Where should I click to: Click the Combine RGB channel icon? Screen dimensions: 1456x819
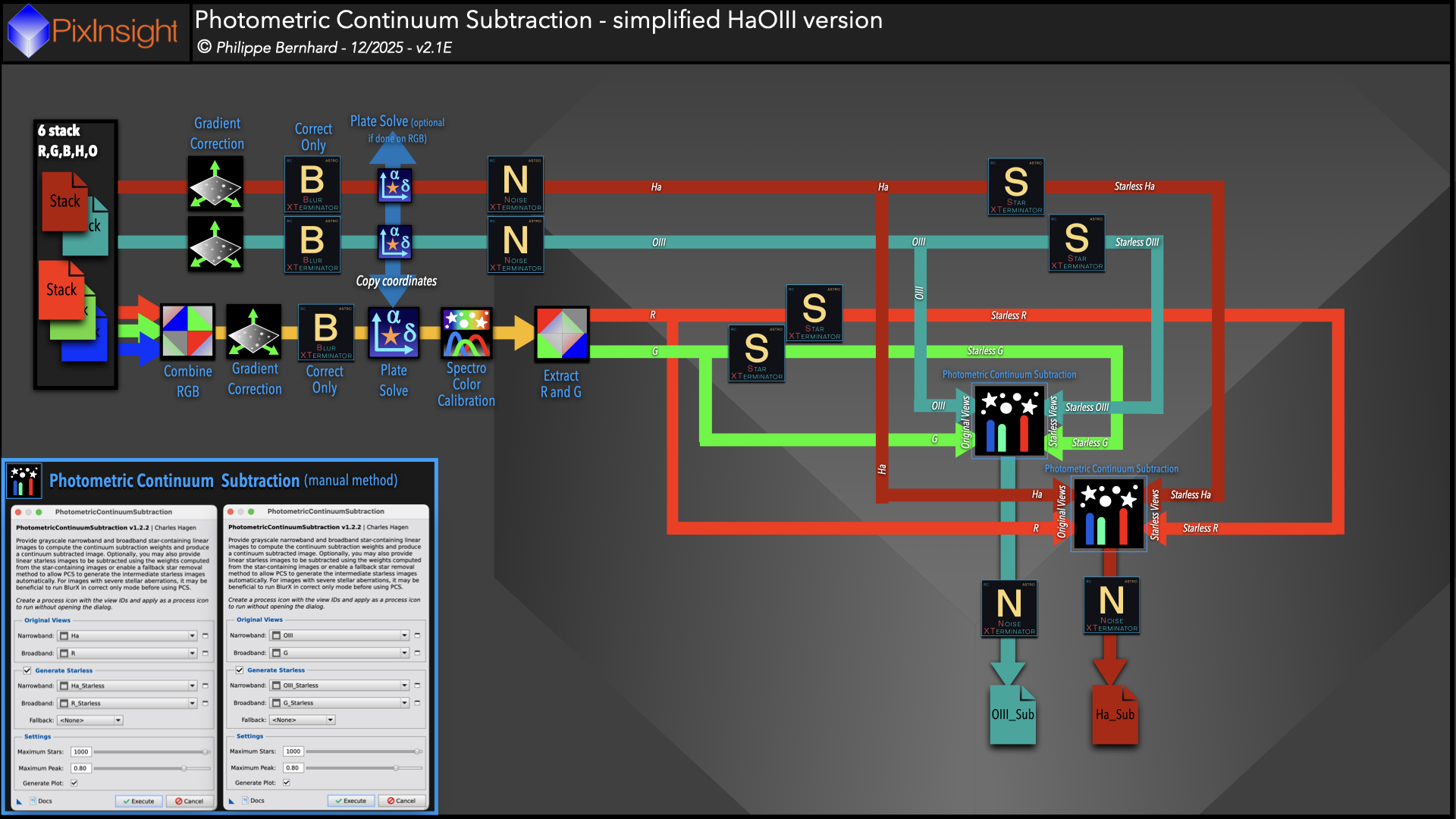click(x=187, y=331)
